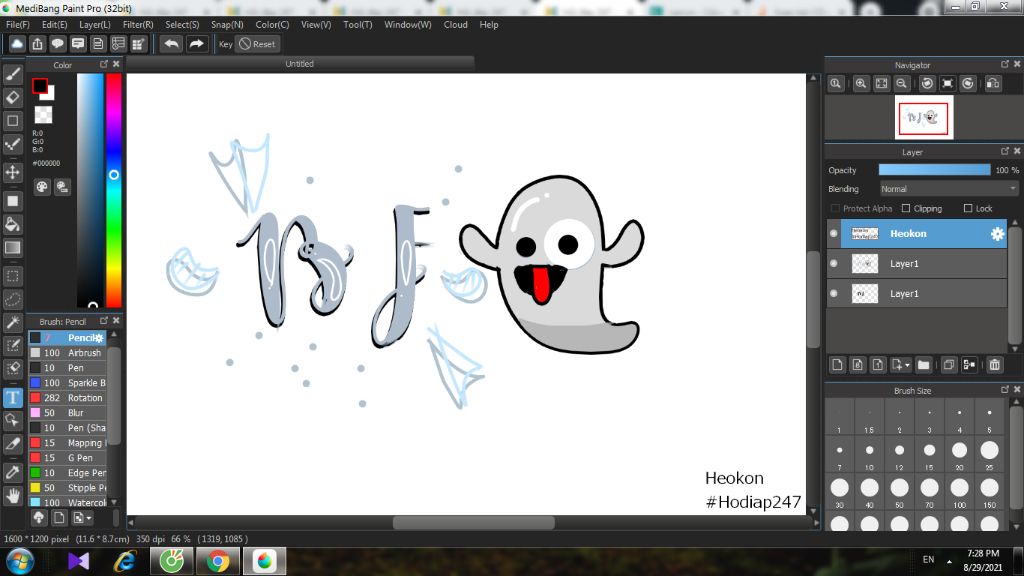1024x576 pixels.
Task: Click the Windows Start button
Action: tap(20, 561)
